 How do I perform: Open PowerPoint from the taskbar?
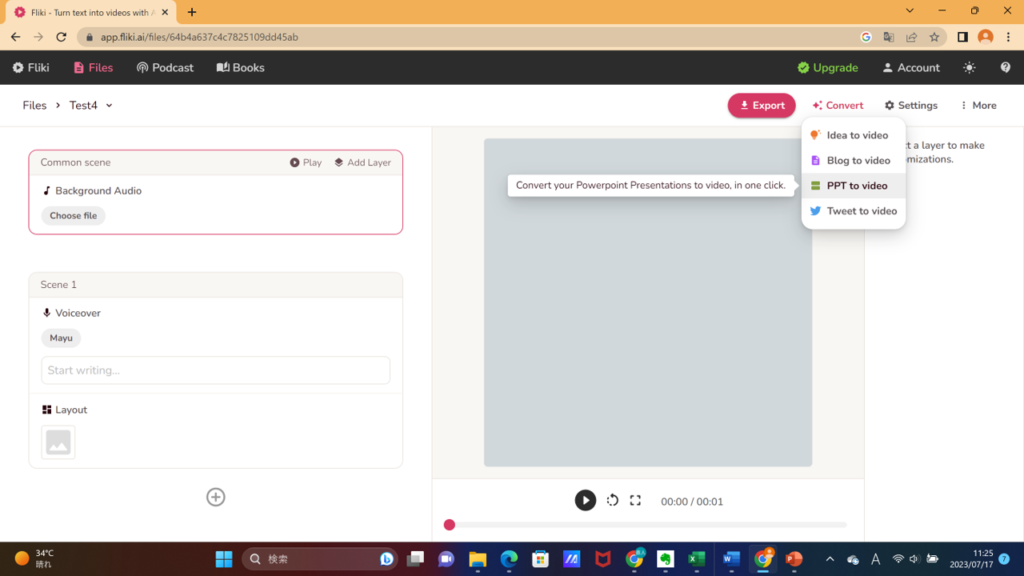794,559
